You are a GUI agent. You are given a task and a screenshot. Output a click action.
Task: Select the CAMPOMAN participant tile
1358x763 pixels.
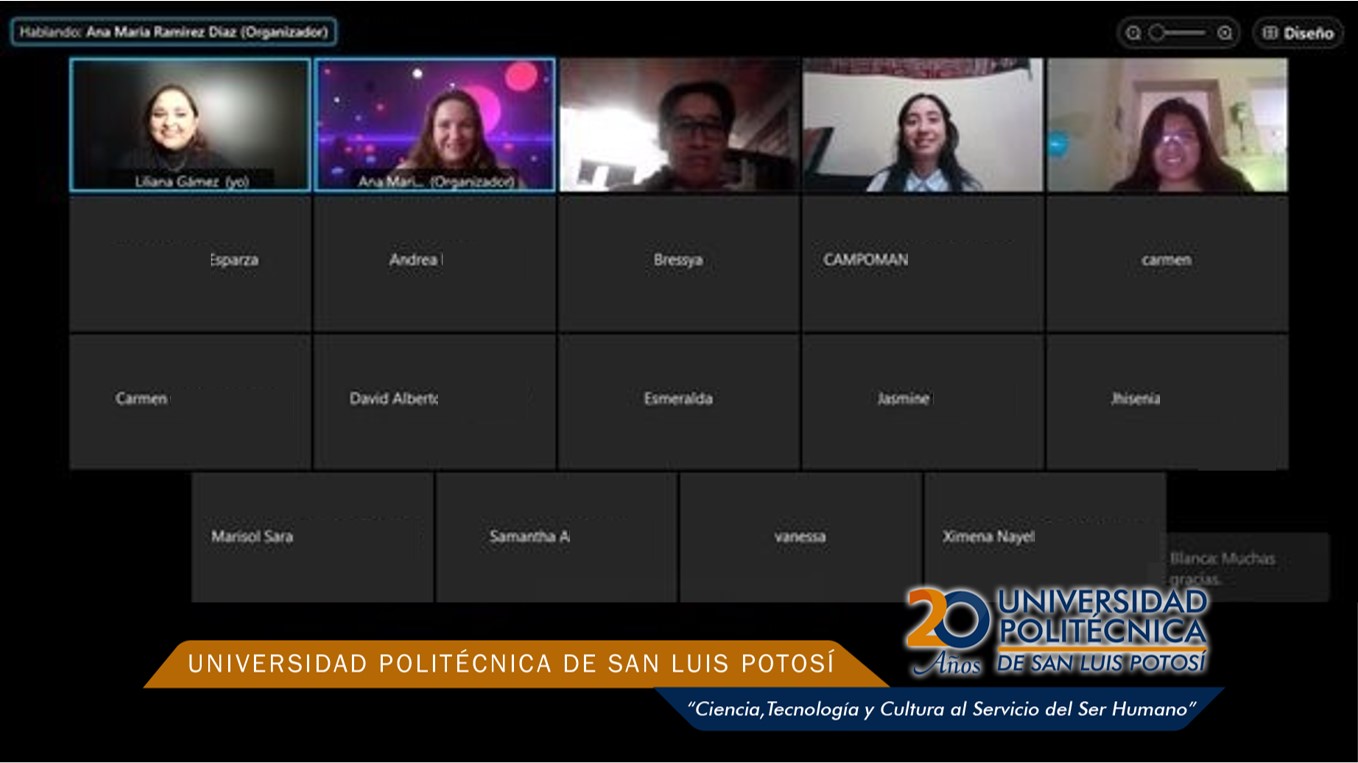coord(923,263)
